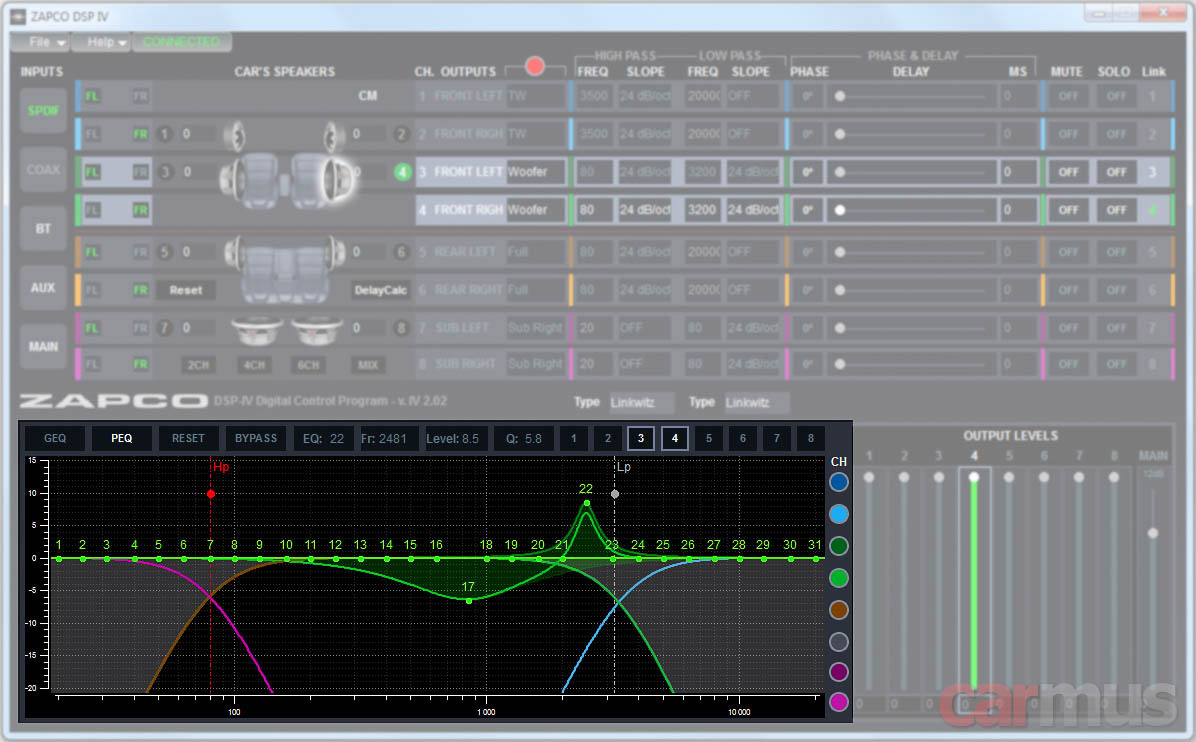Click the MAIN output level fader knob
This screenshot has width=1196, height=742.
pyautogui.click(x=1153, y=533)
